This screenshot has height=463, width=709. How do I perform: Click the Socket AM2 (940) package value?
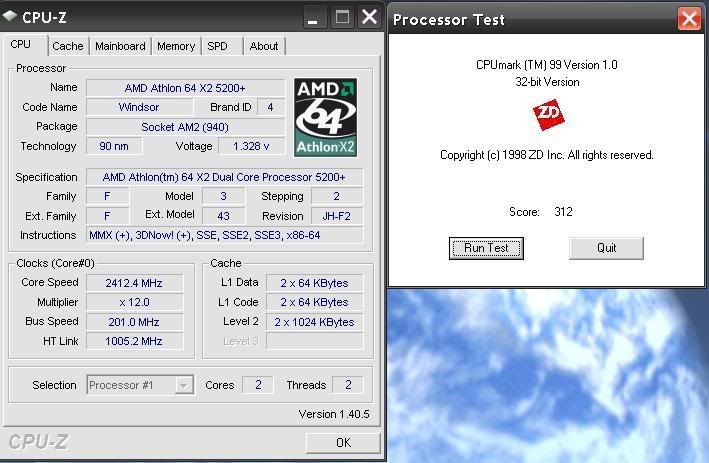tap(185, 127)
